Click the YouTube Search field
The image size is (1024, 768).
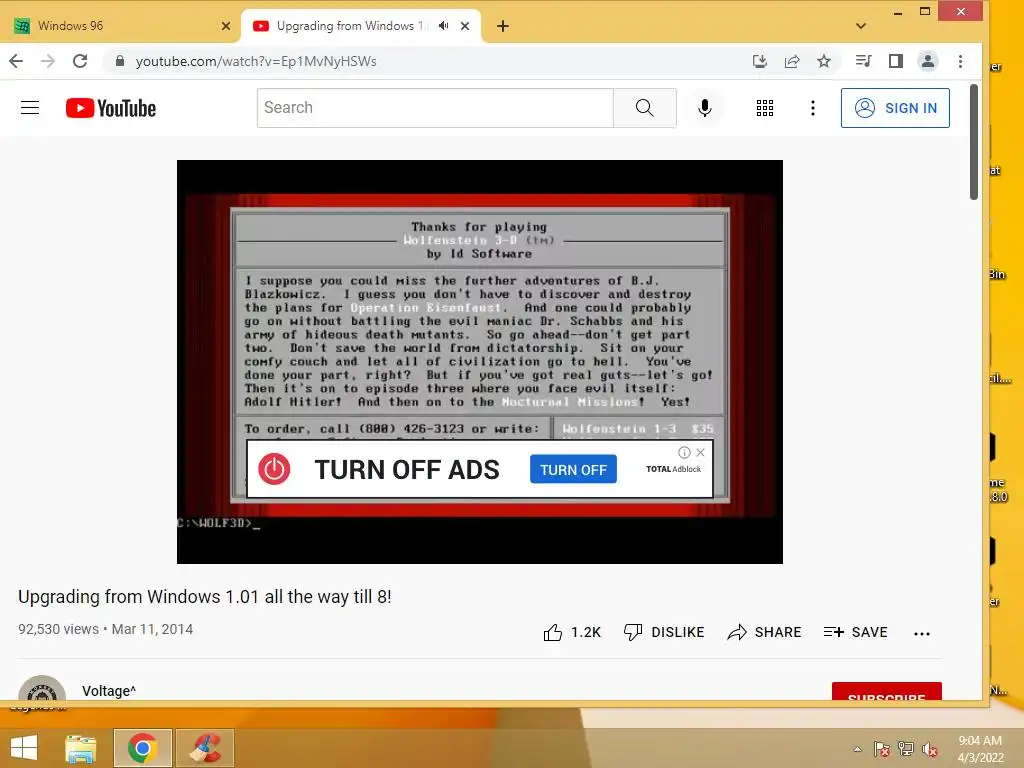coord(436,108)
